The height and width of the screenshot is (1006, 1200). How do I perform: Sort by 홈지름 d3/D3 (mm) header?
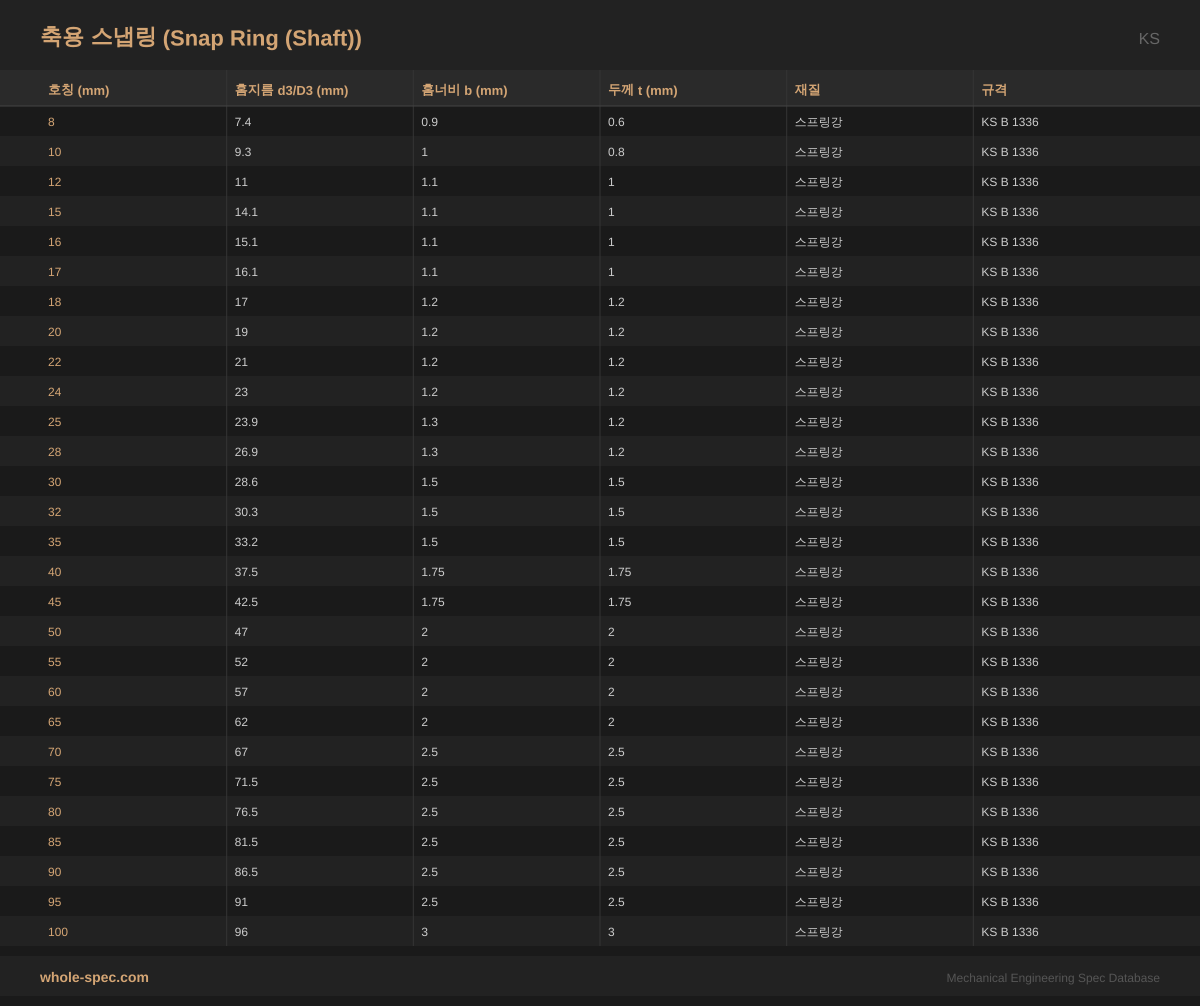[x=291, y=90]
